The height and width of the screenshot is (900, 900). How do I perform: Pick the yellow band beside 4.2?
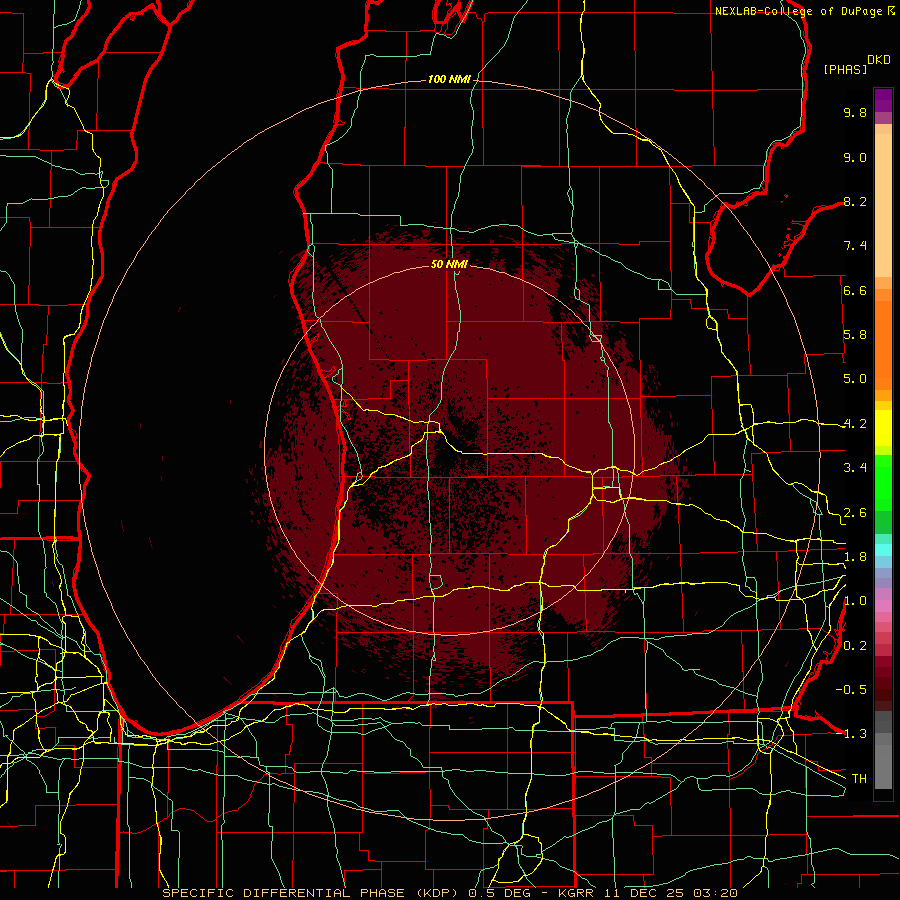coord(883,428)
